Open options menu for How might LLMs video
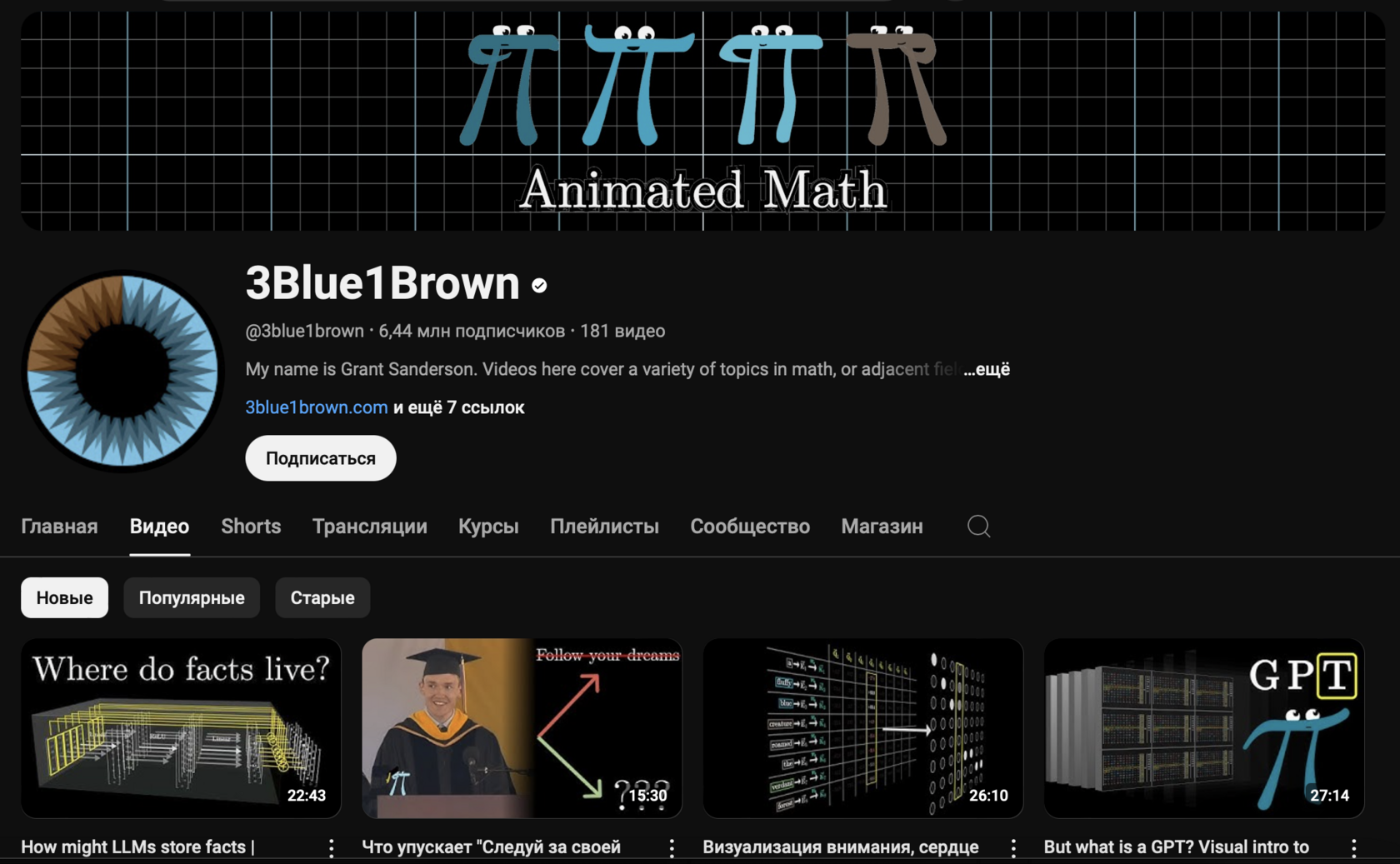Viewport: 1400px width, 864px height. point(332,848)
